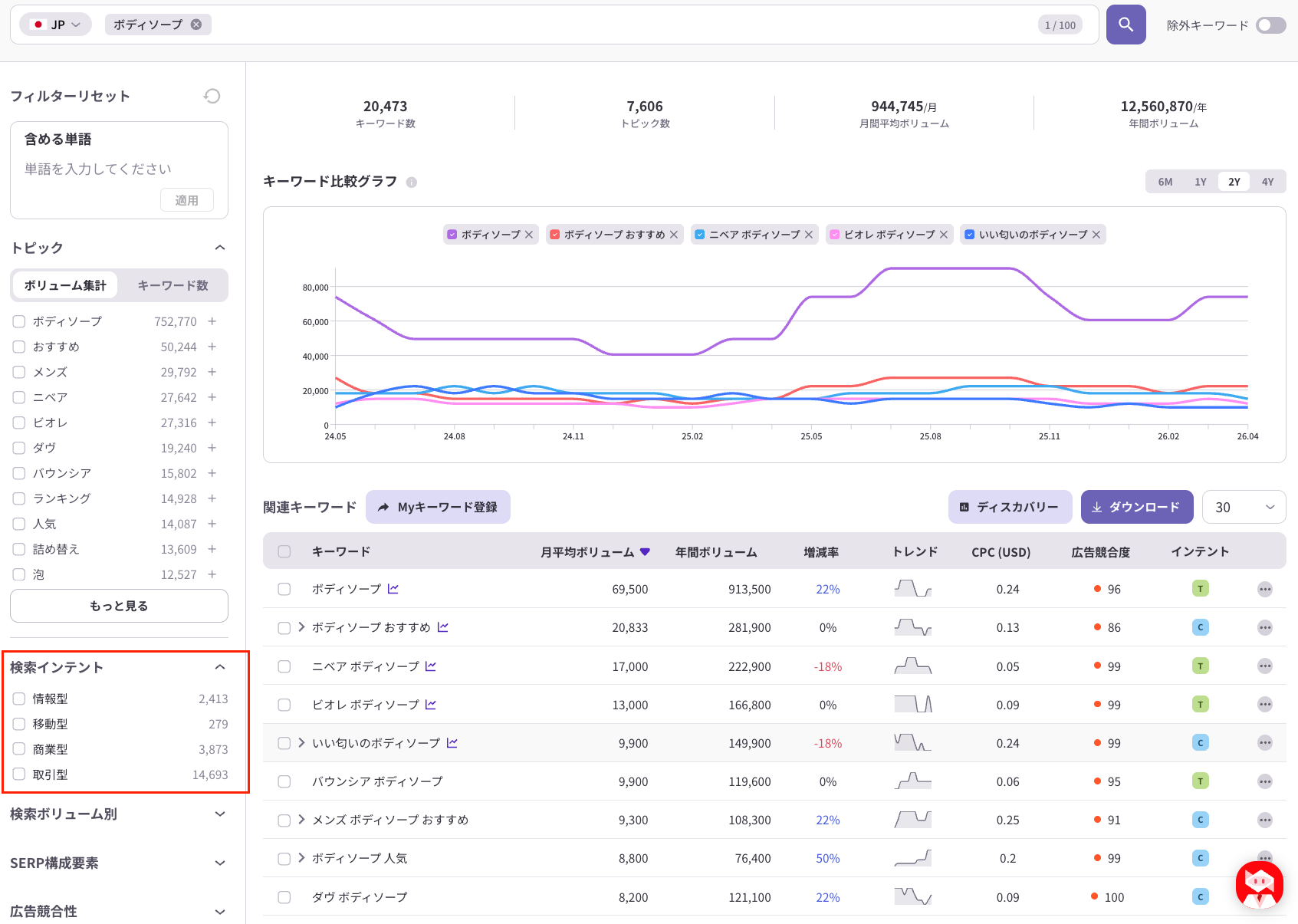Open chart icon next to ニベア ボディソープ
The width and height of the screenshot is (1298, 924).
[x=431, y=666]
